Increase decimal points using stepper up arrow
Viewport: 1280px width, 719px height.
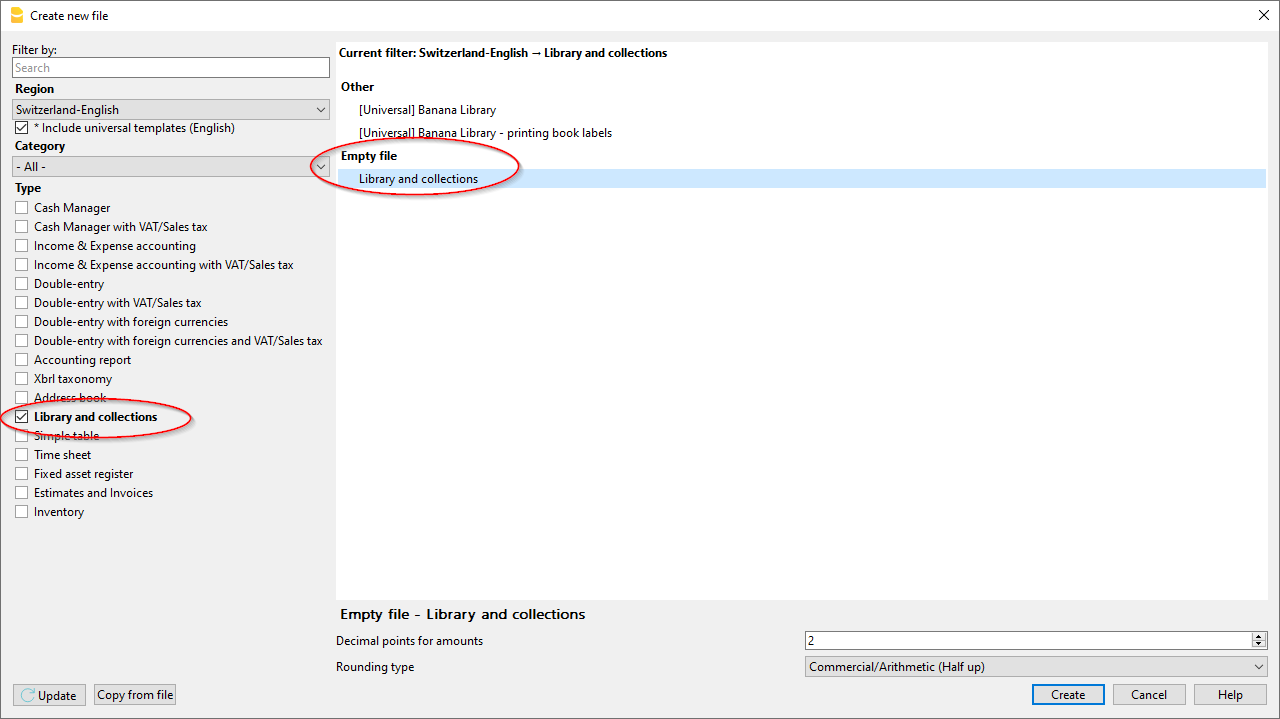pos(1259,637)
